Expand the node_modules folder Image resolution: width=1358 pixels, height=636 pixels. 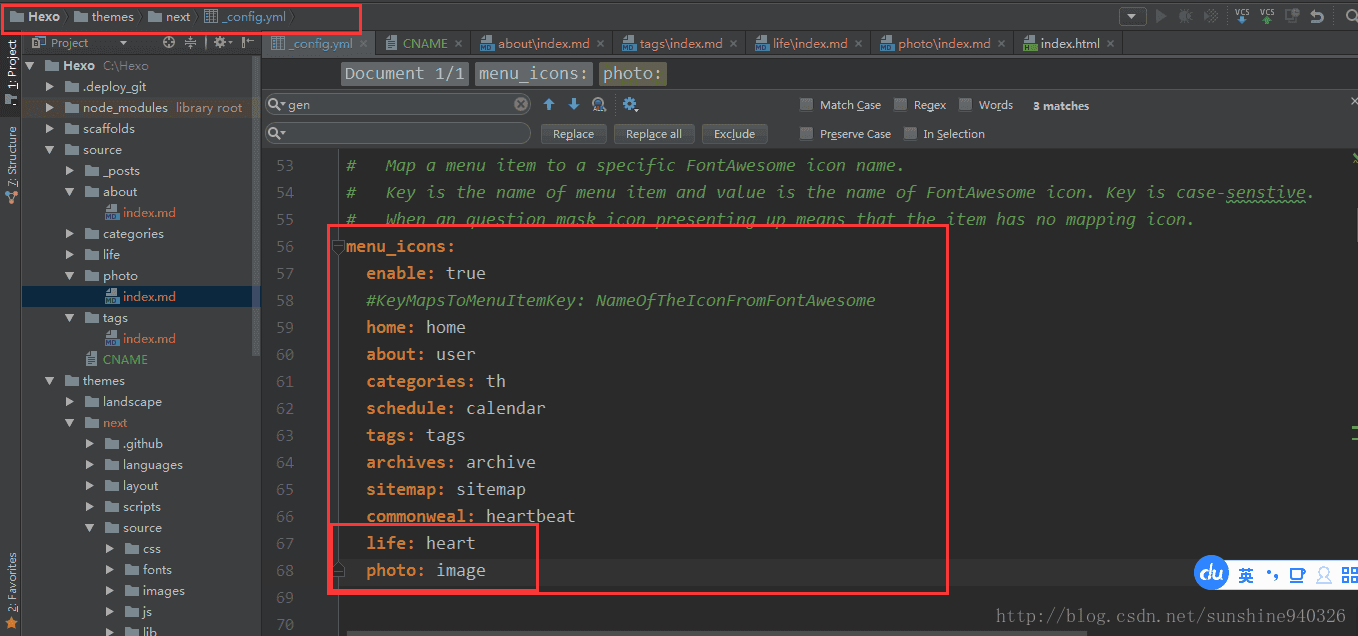50,108
